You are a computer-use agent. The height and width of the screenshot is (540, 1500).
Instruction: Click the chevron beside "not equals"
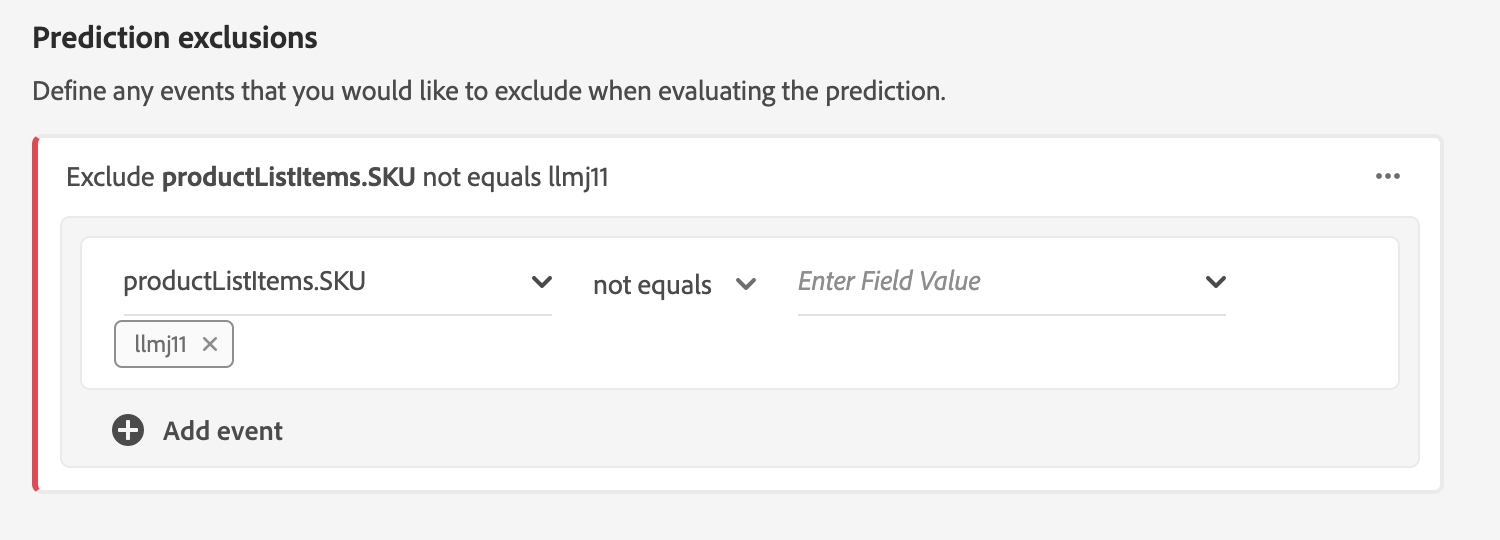click(745, 284)
